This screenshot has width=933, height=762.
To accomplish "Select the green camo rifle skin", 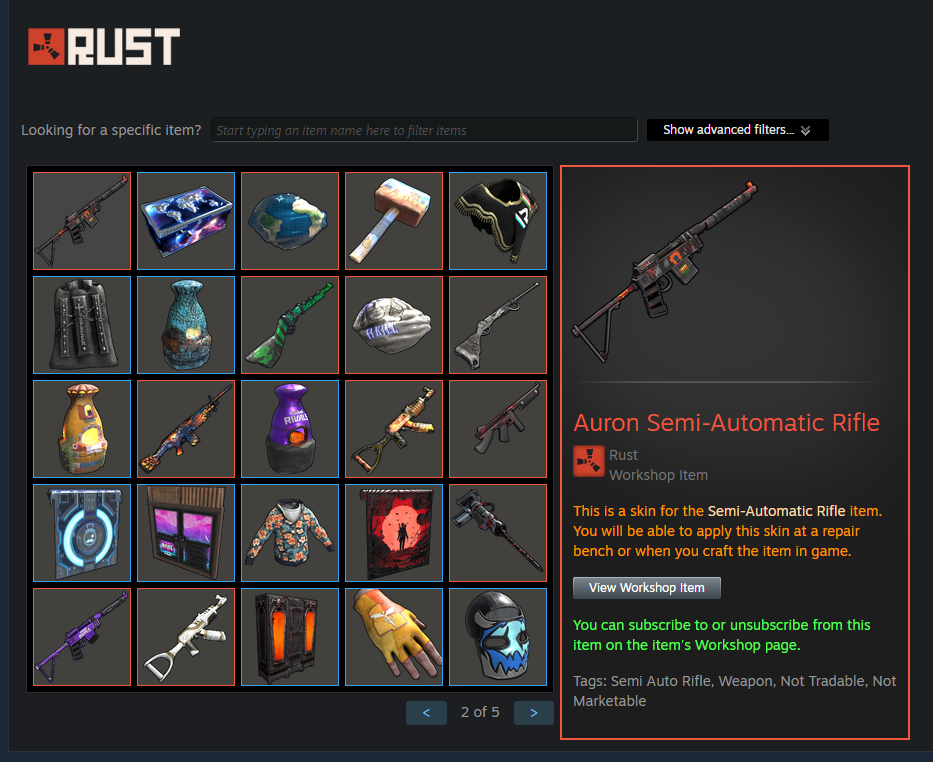I will pos(290,325).
